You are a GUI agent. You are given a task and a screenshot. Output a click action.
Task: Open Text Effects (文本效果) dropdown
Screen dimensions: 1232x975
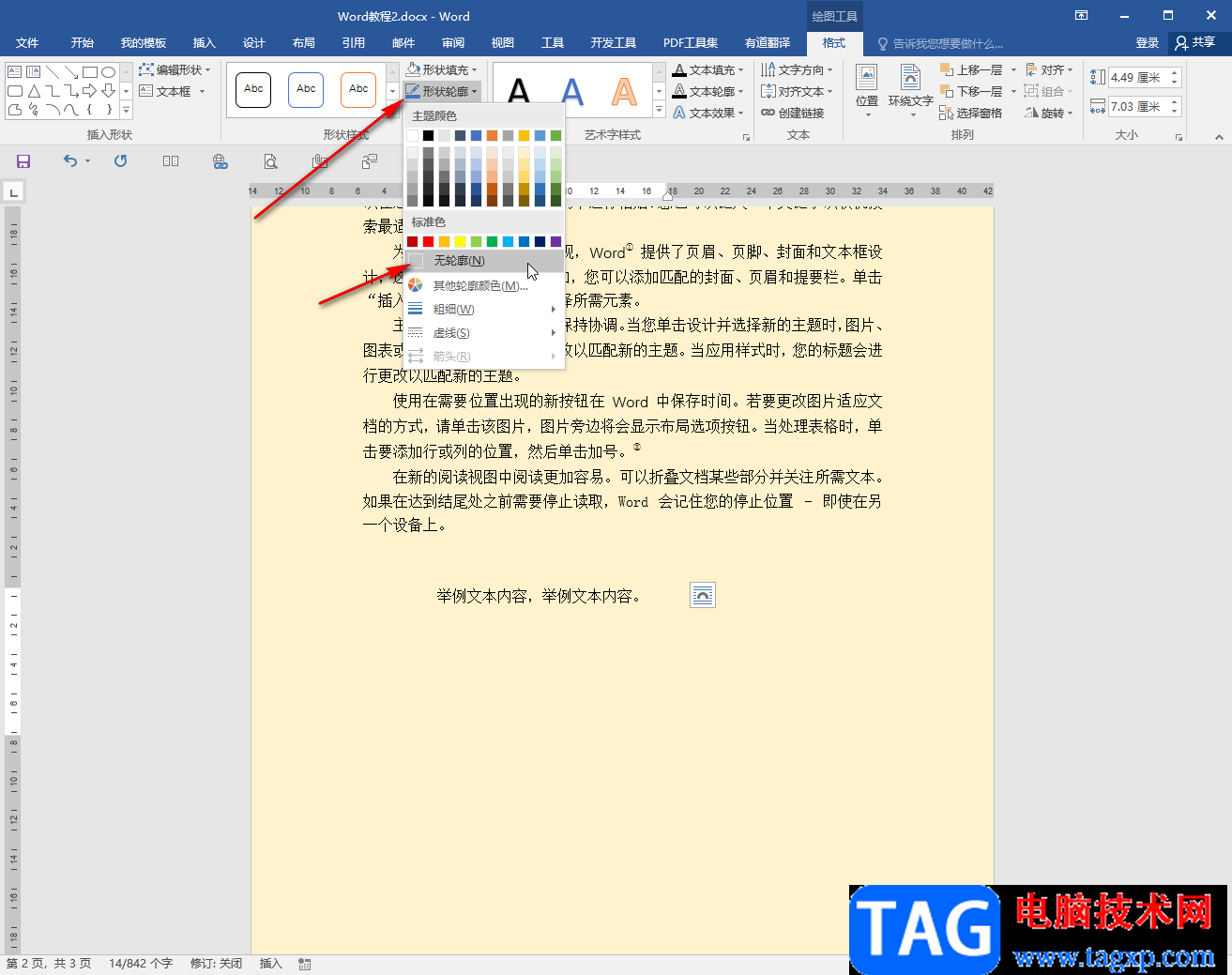708,113
